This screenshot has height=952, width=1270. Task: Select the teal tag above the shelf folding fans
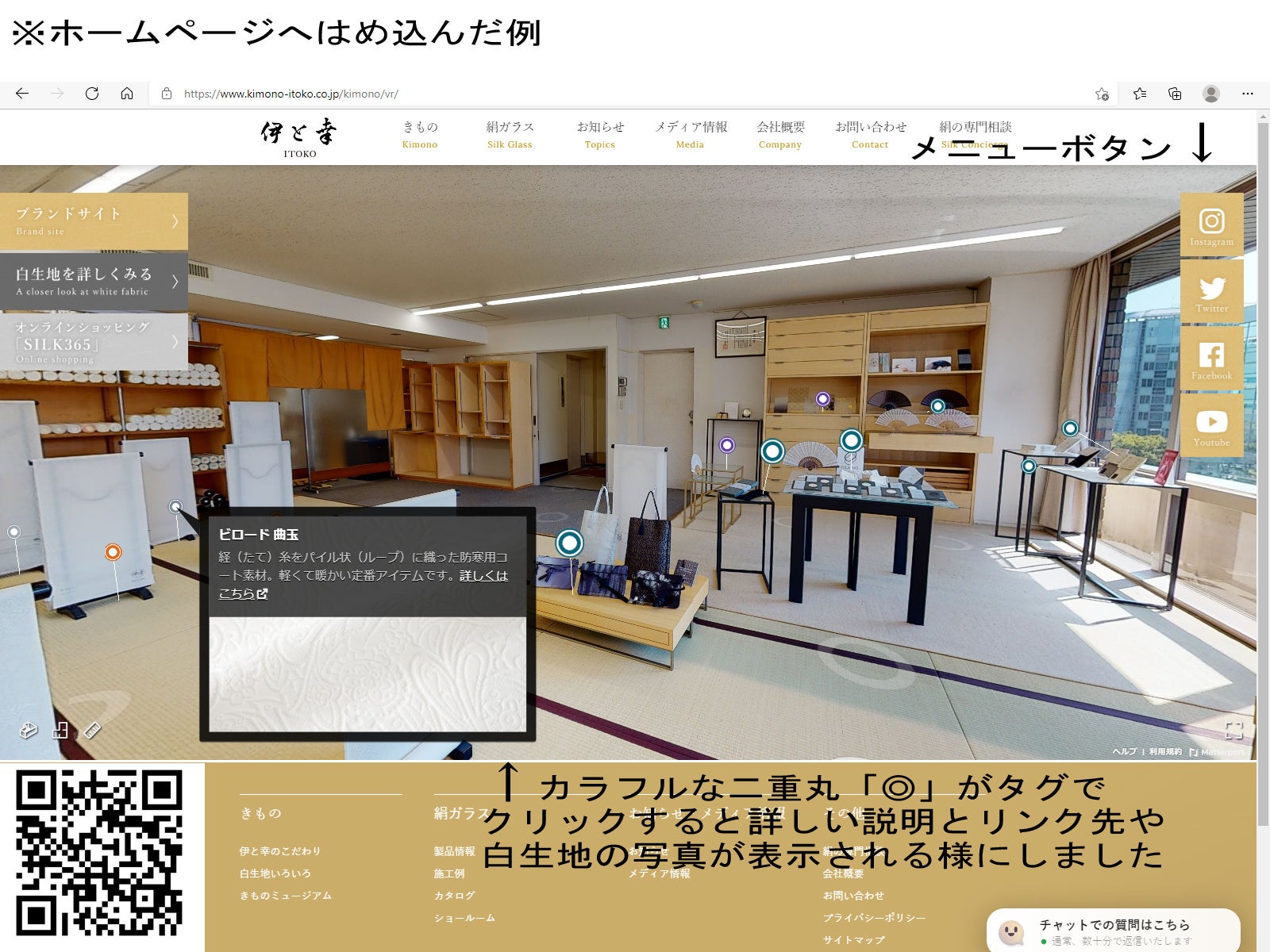tap(937, 406)
